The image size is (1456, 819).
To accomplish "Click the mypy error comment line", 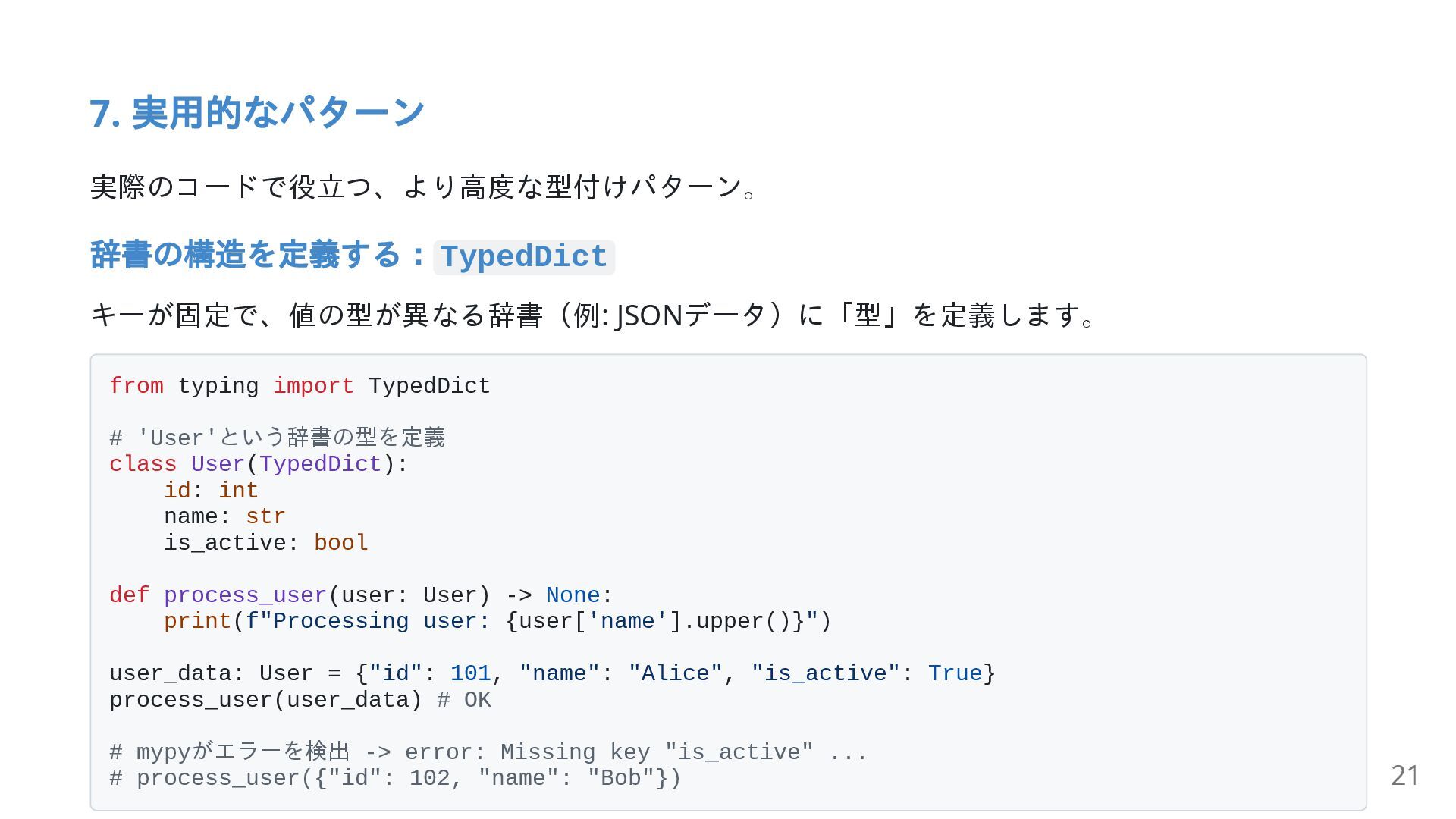I will (x=488, y=752).
